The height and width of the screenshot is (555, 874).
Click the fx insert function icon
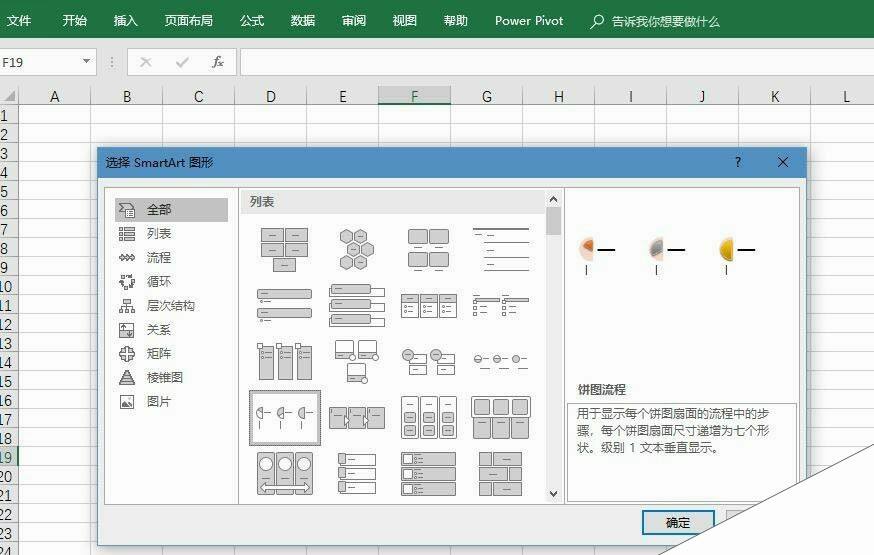(217, 62)
